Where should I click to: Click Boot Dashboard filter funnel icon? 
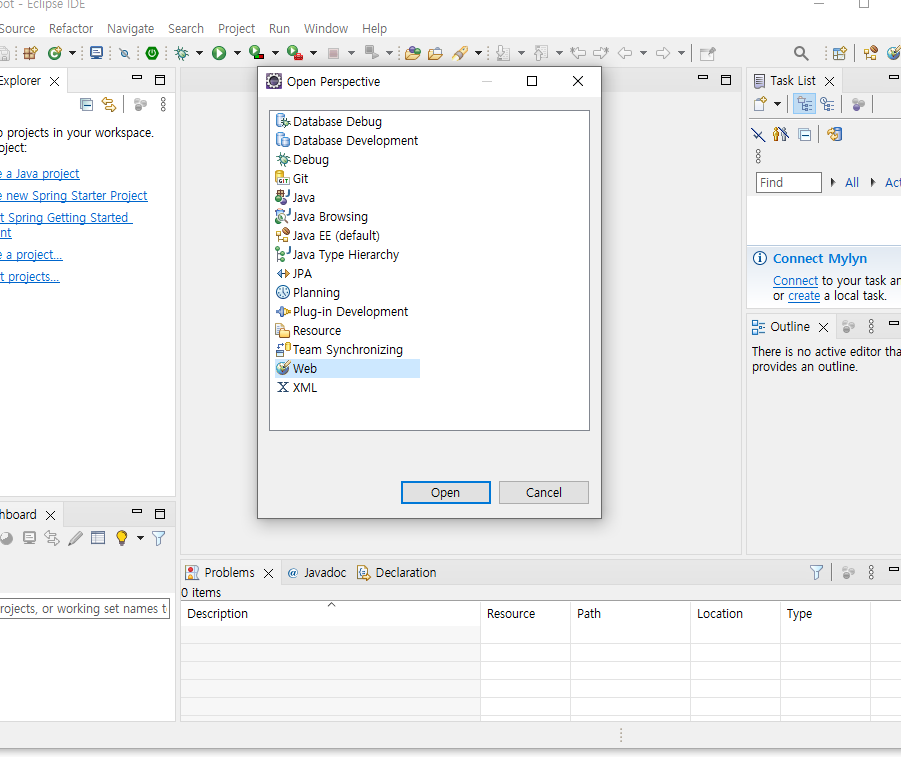[x=159, y=538]
